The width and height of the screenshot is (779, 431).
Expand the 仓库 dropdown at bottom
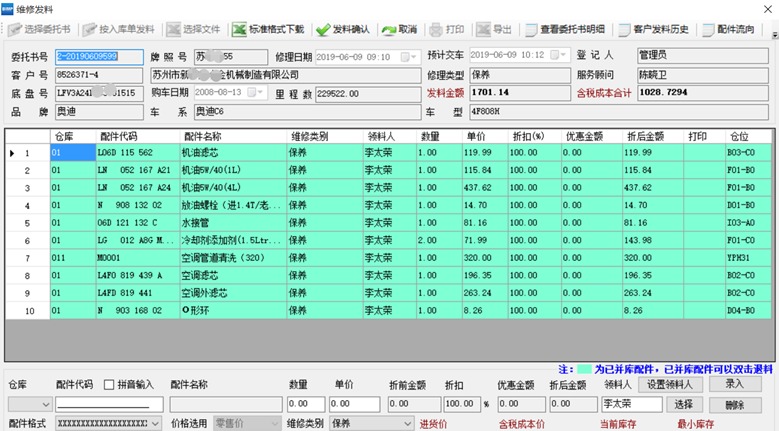(x=44, y=404)
